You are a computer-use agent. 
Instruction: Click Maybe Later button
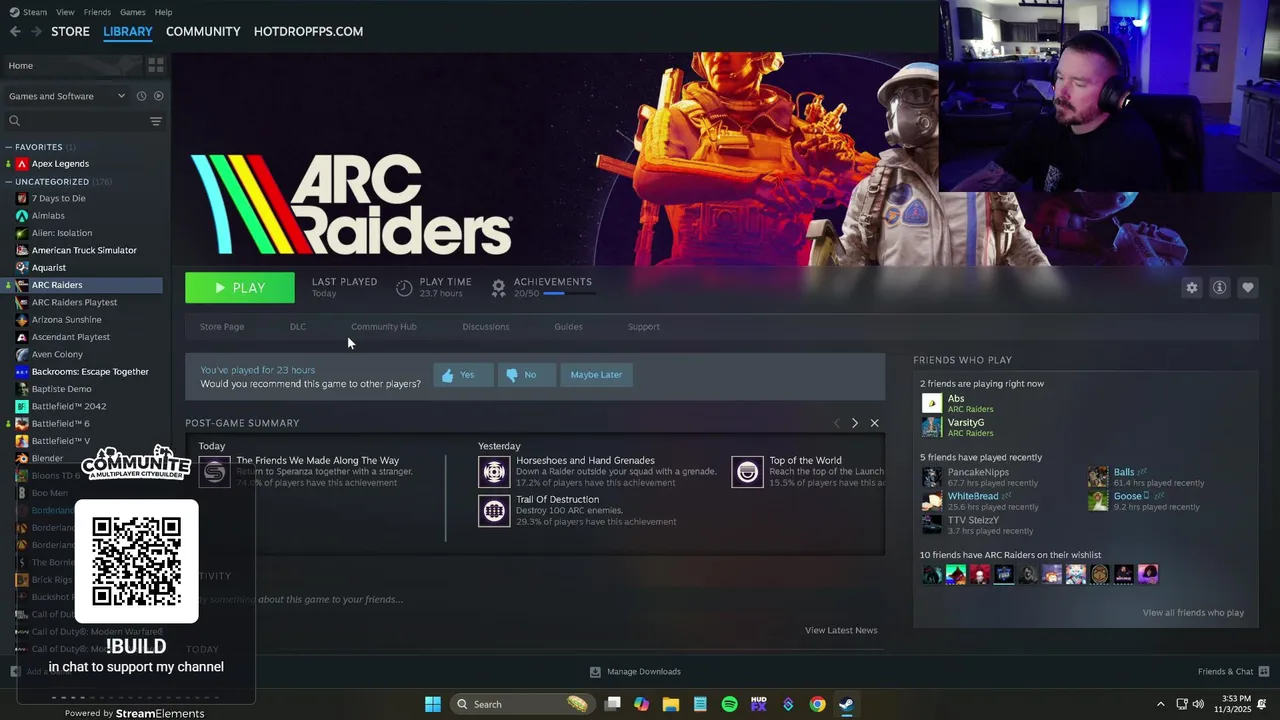coord(596,375)
